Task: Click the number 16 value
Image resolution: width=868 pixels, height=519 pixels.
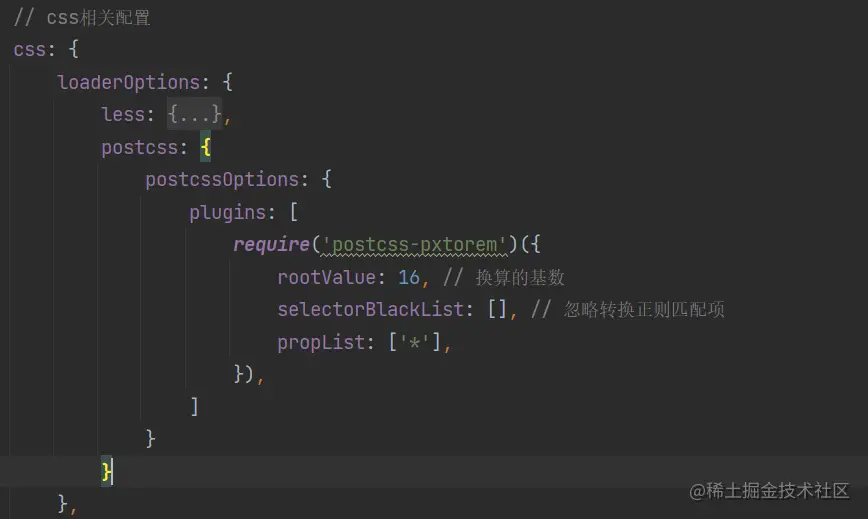Action: coord(409,277)
